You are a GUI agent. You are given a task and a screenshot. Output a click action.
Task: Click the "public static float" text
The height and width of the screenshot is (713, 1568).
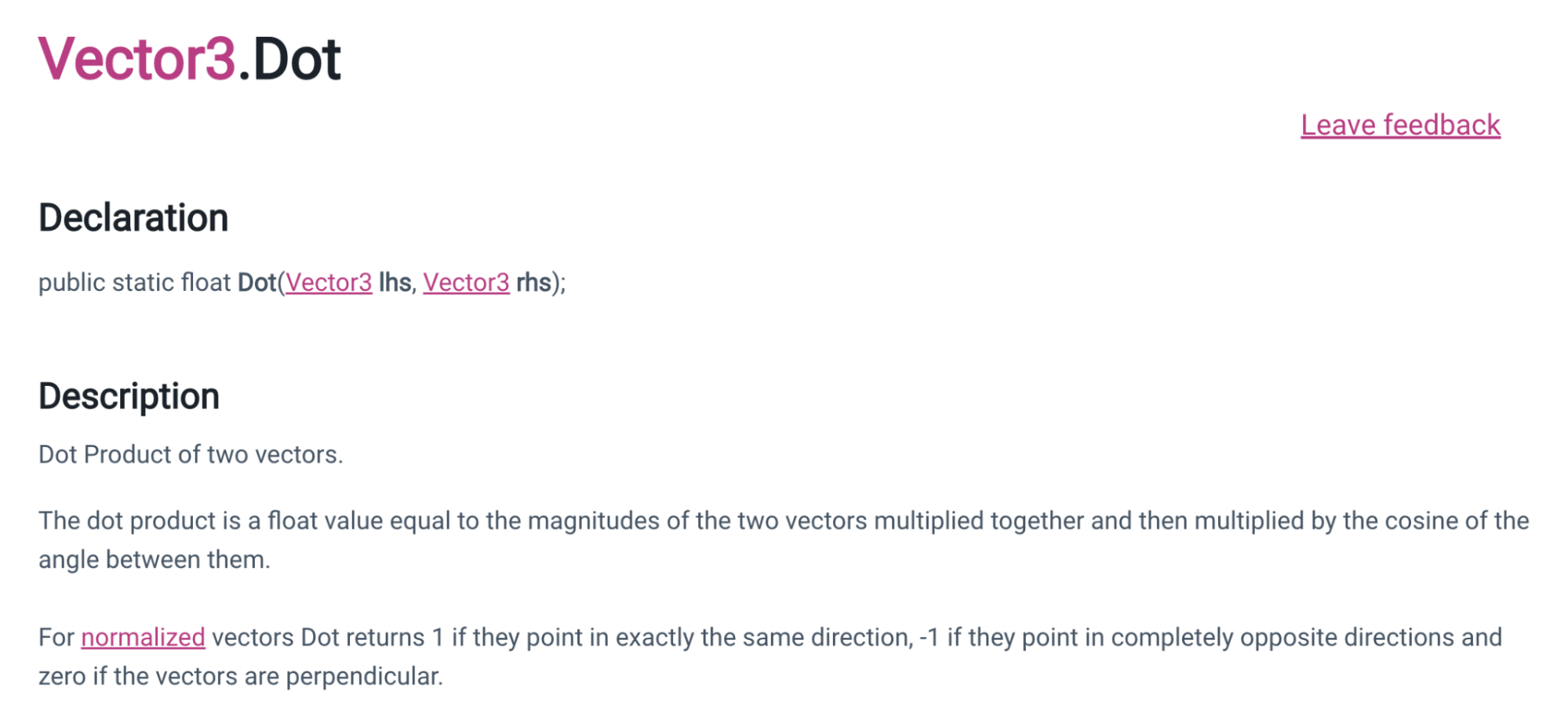(x=134, y=282)
